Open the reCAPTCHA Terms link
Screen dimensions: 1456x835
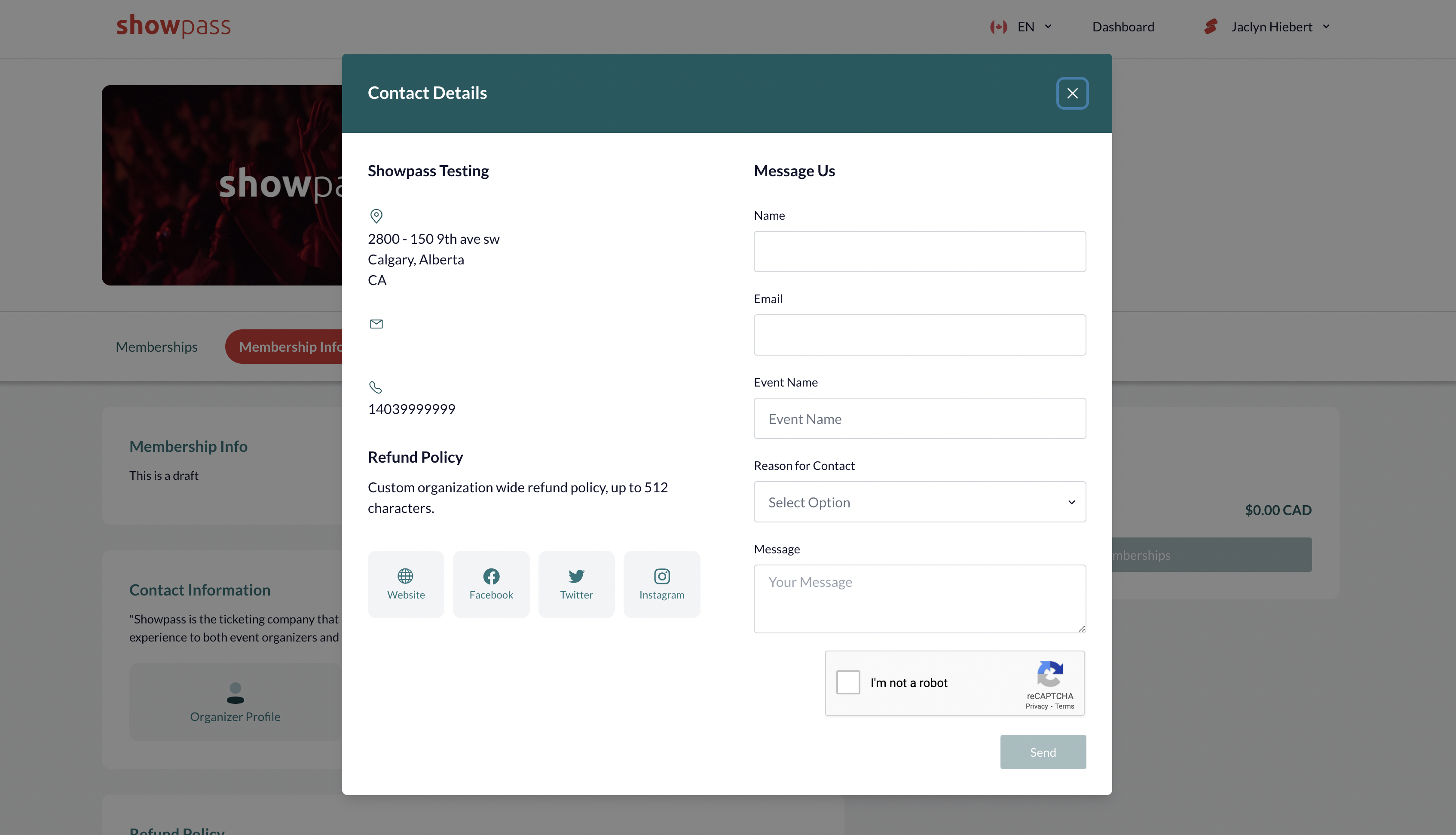pyautogui.click(x=1064, y=706)
